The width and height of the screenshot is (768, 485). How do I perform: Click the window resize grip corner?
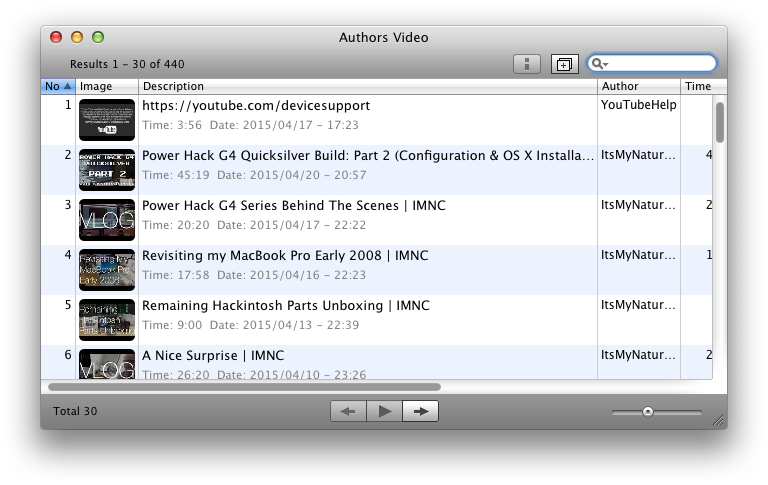click(x=719, y=420)
